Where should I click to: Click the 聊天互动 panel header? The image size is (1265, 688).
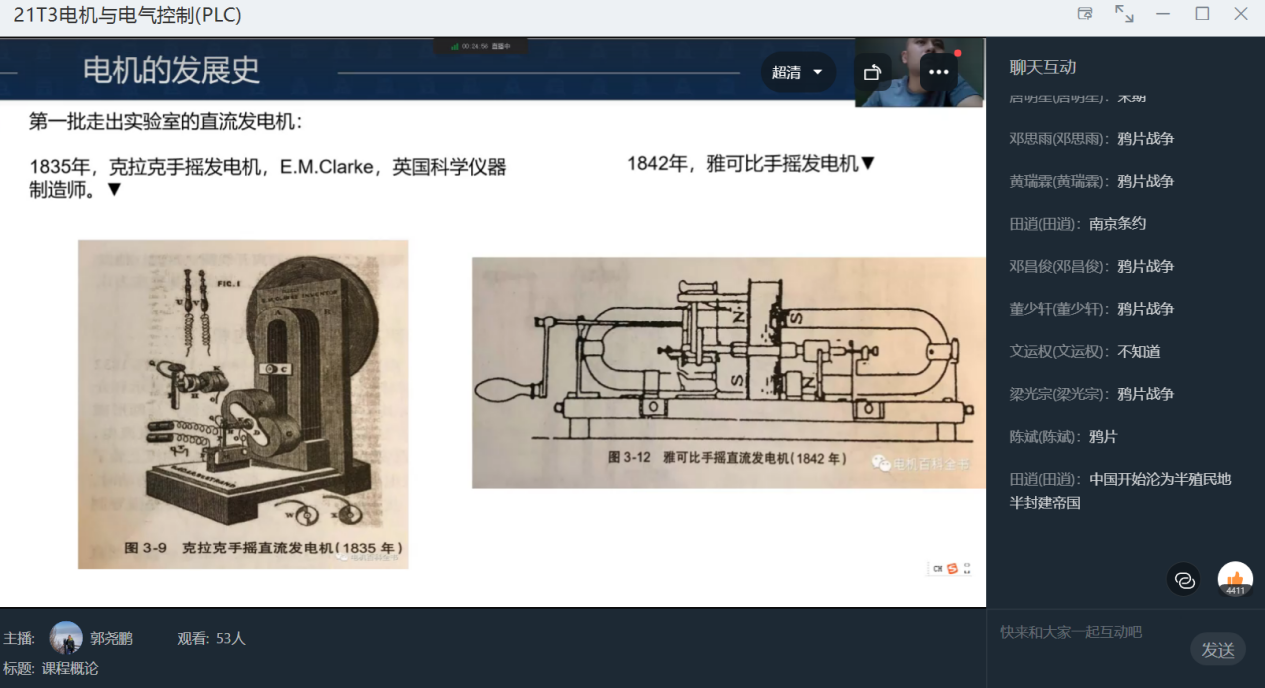coord(1042,67)
